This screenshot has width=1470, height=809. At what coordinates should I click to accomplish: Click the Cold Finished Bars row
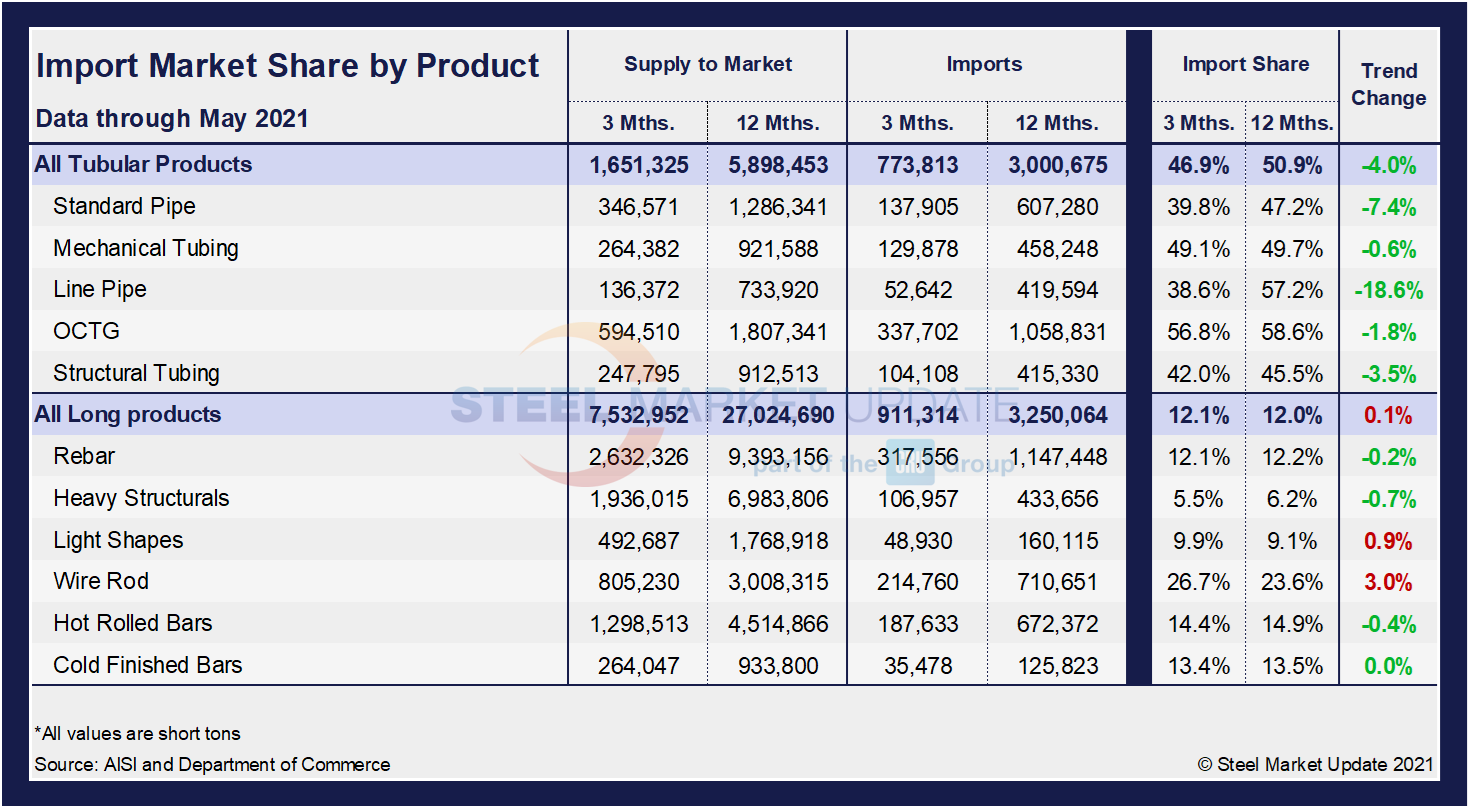pyautogui.click(x=147, y=665)
